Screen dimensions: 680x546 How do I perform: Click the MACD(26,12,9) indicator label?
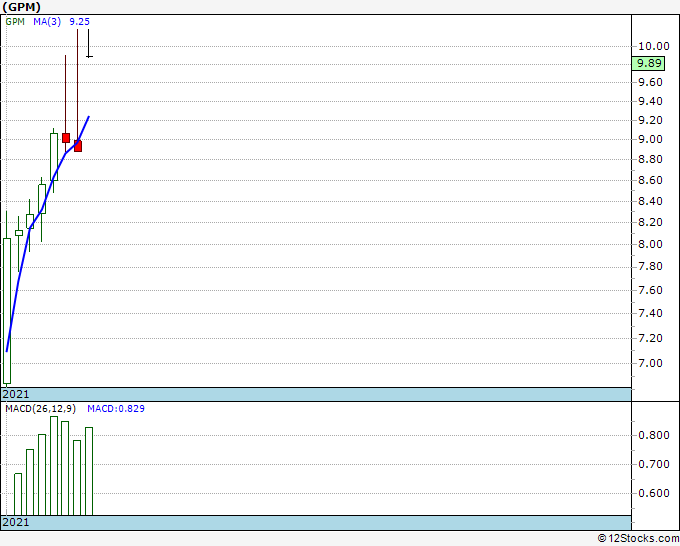[x=40, y=409]
